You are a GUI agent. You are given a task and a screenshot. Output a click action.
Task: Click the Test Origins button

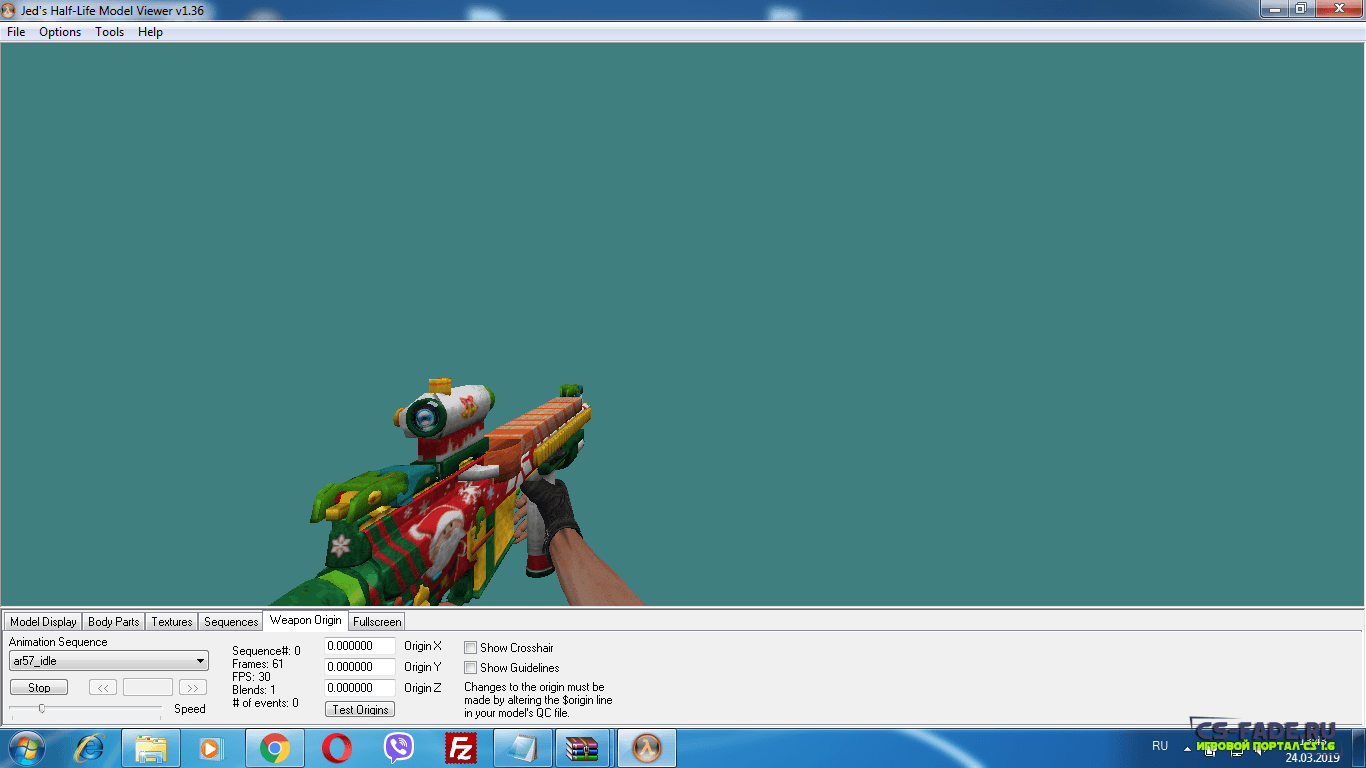click(360, 709)
